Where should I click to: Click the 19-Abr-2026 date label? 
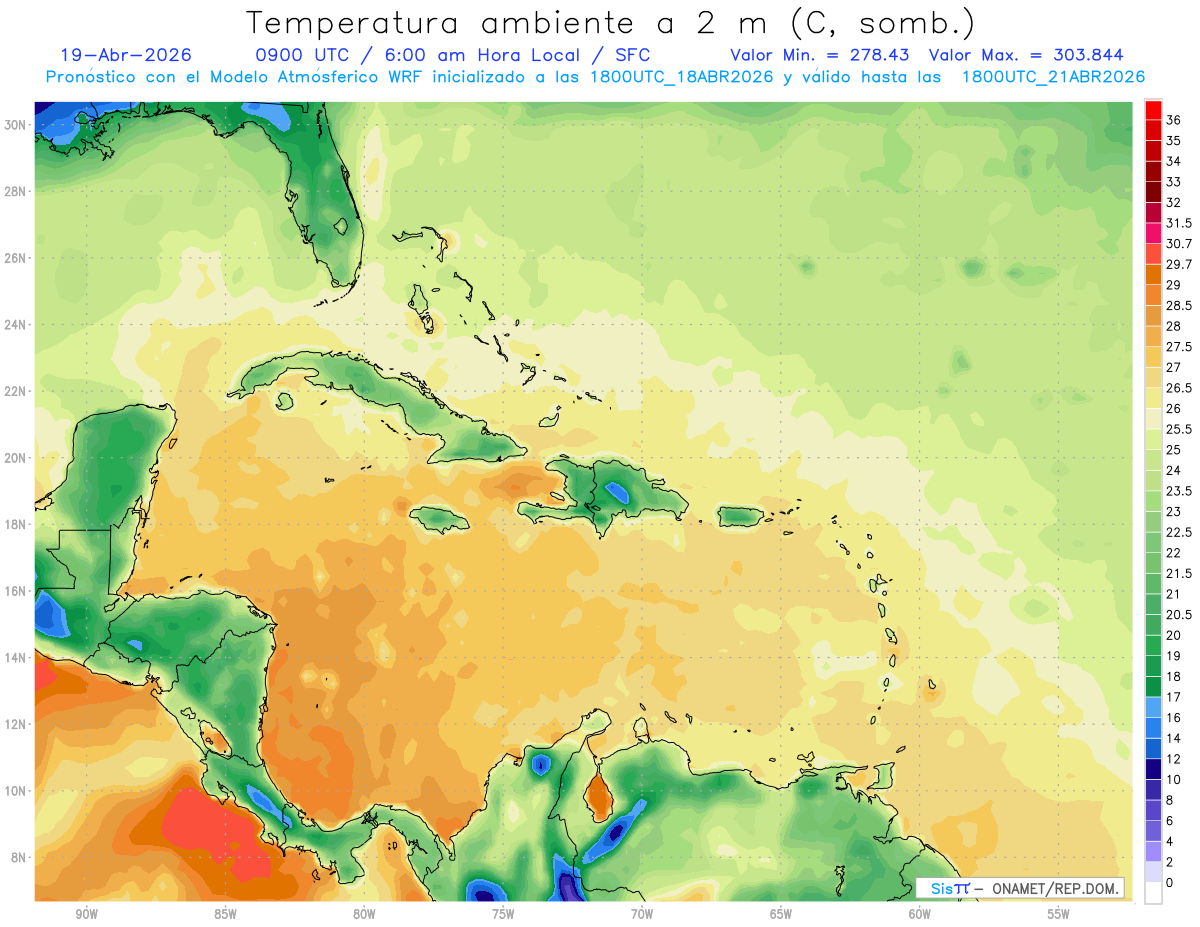(x=126, y=55)
